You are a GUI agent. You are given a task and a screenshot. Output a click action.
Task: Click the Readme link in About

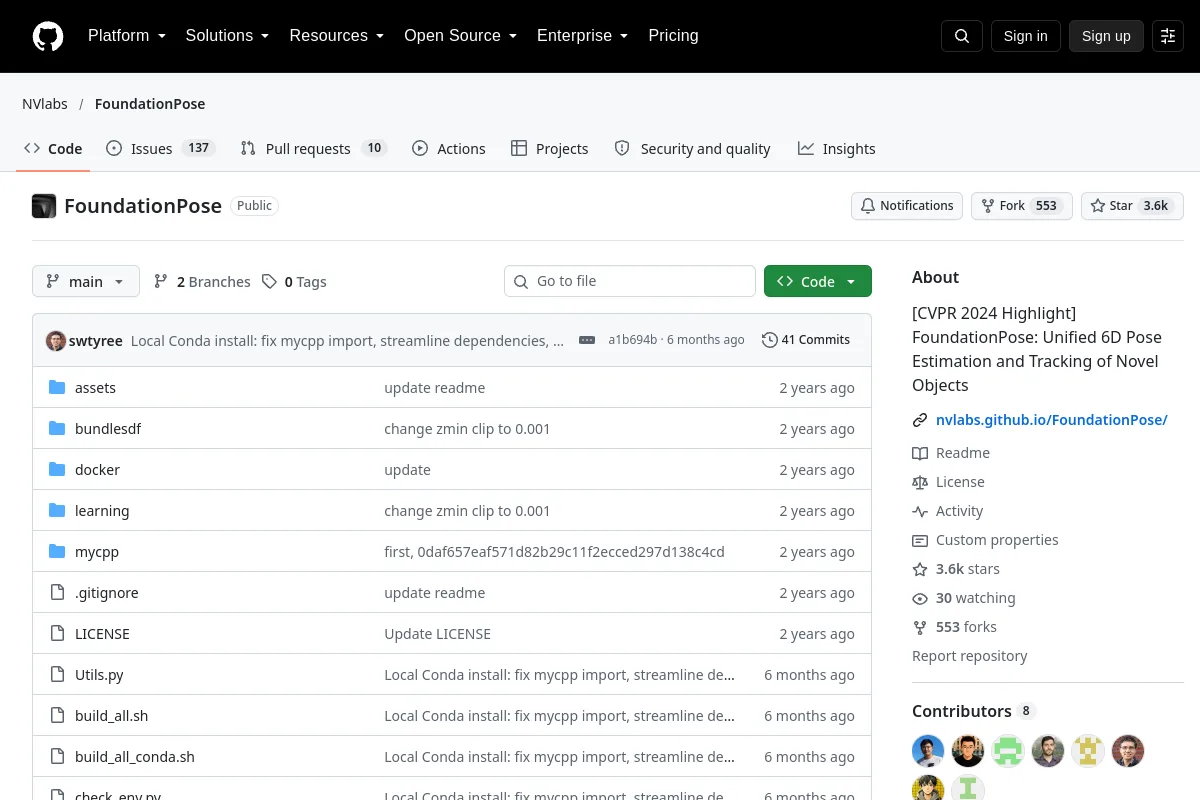tap(951, 453)
